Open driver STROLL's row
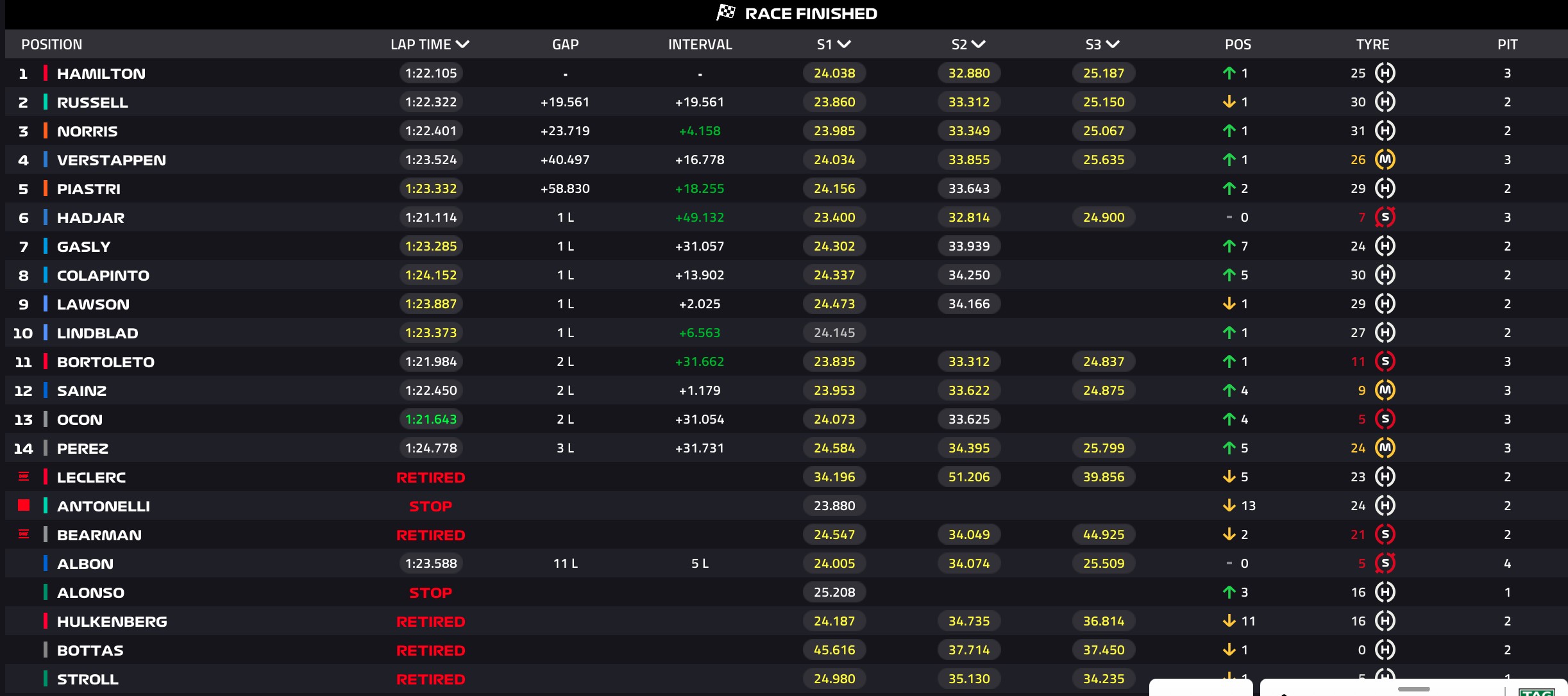The height and width of the screenshot is (696, 1568). [786, 679]
